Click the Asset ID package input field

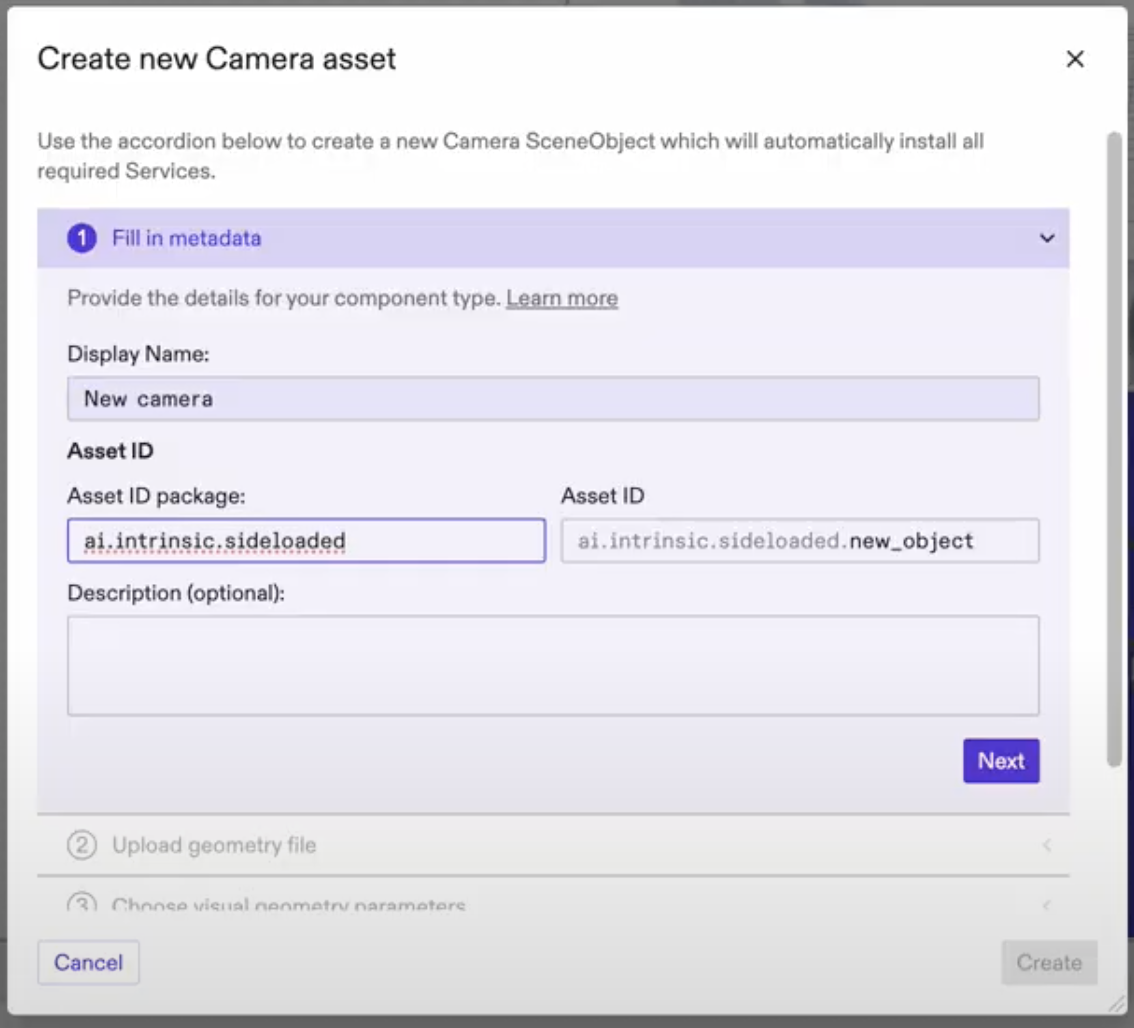pyautogui.click(x=306, y=540)
